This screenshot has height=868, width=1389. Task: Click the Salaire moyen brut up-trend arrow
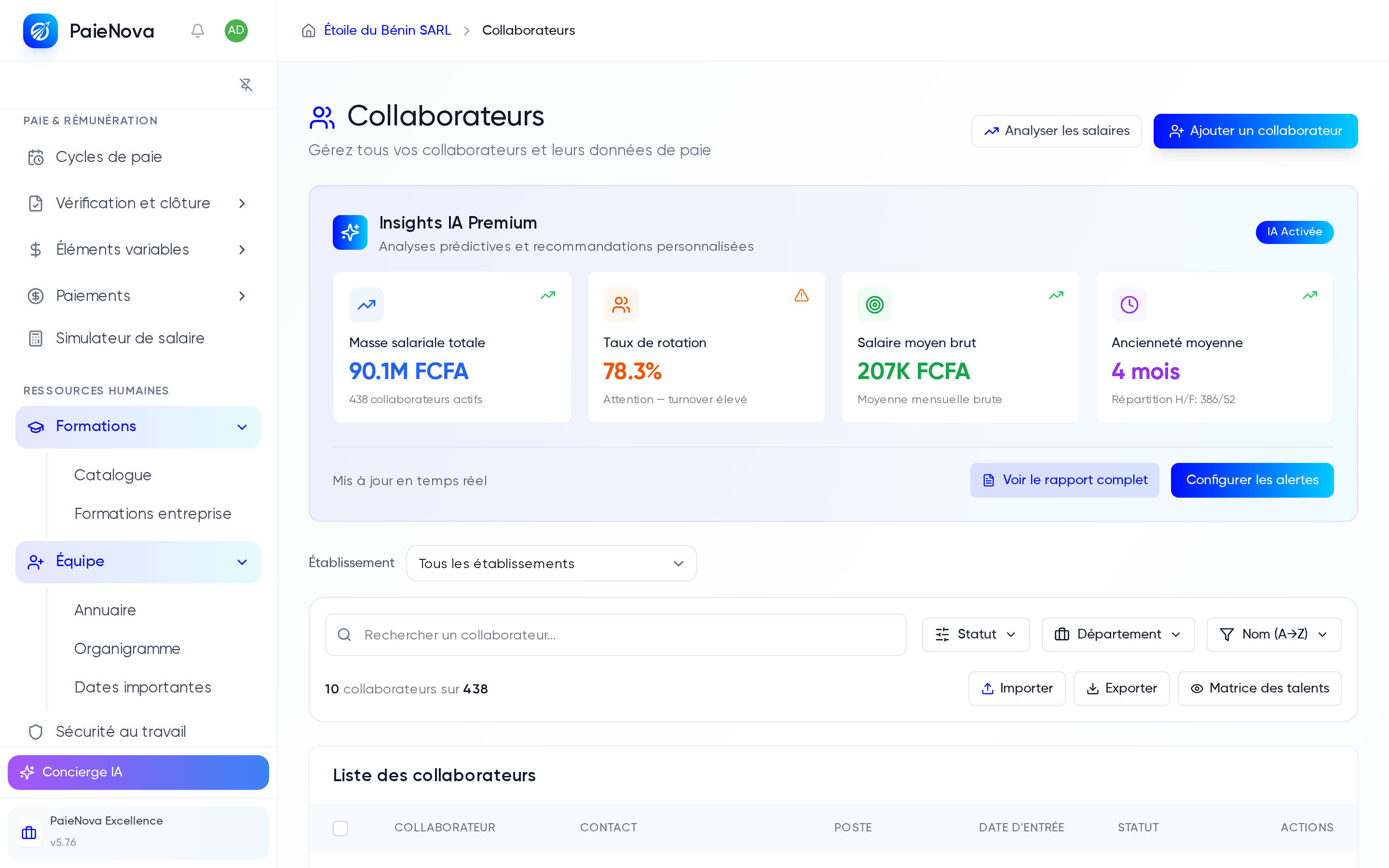tap(1056, 295)
